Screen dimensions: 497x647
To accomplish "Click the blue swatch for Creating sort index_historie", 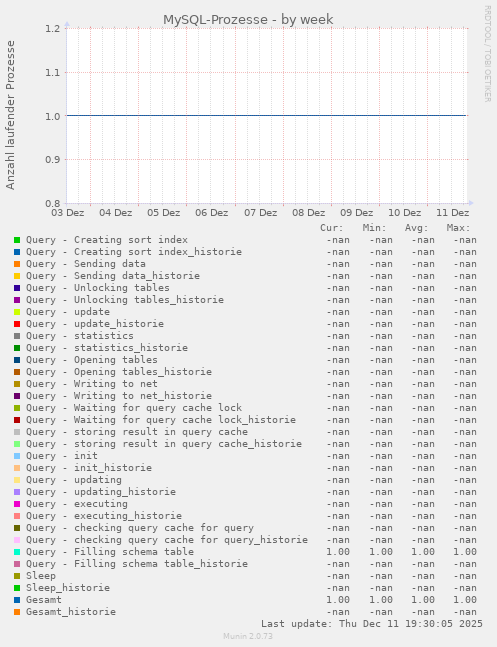I will (17, 252).
